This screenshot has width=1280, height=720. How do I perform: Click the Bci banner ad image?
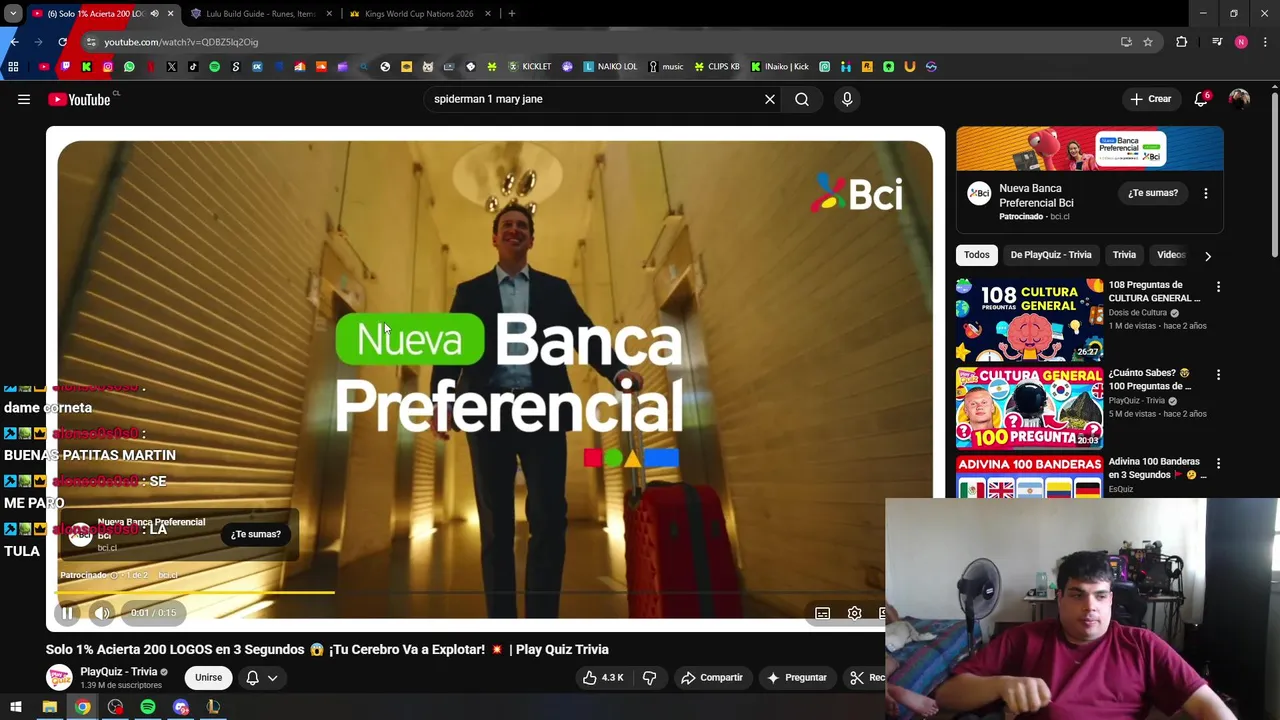(1089, 149)
